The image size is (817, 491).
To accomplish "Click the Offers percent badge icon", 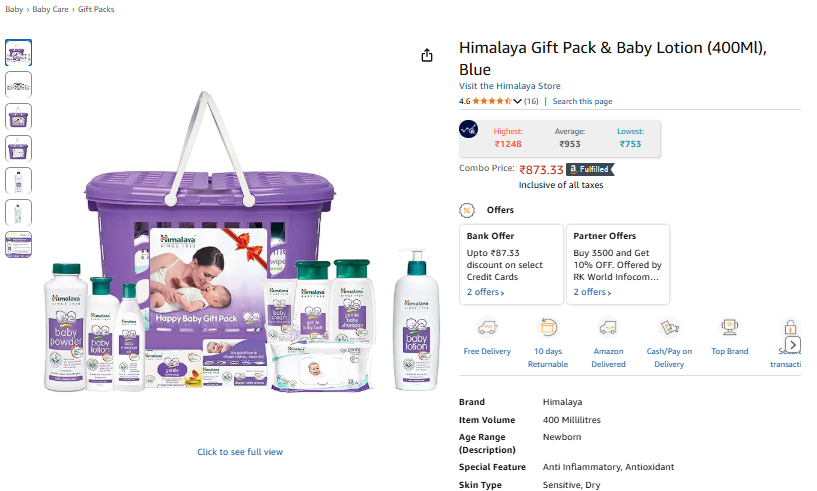I will click(x=467, y=211).
